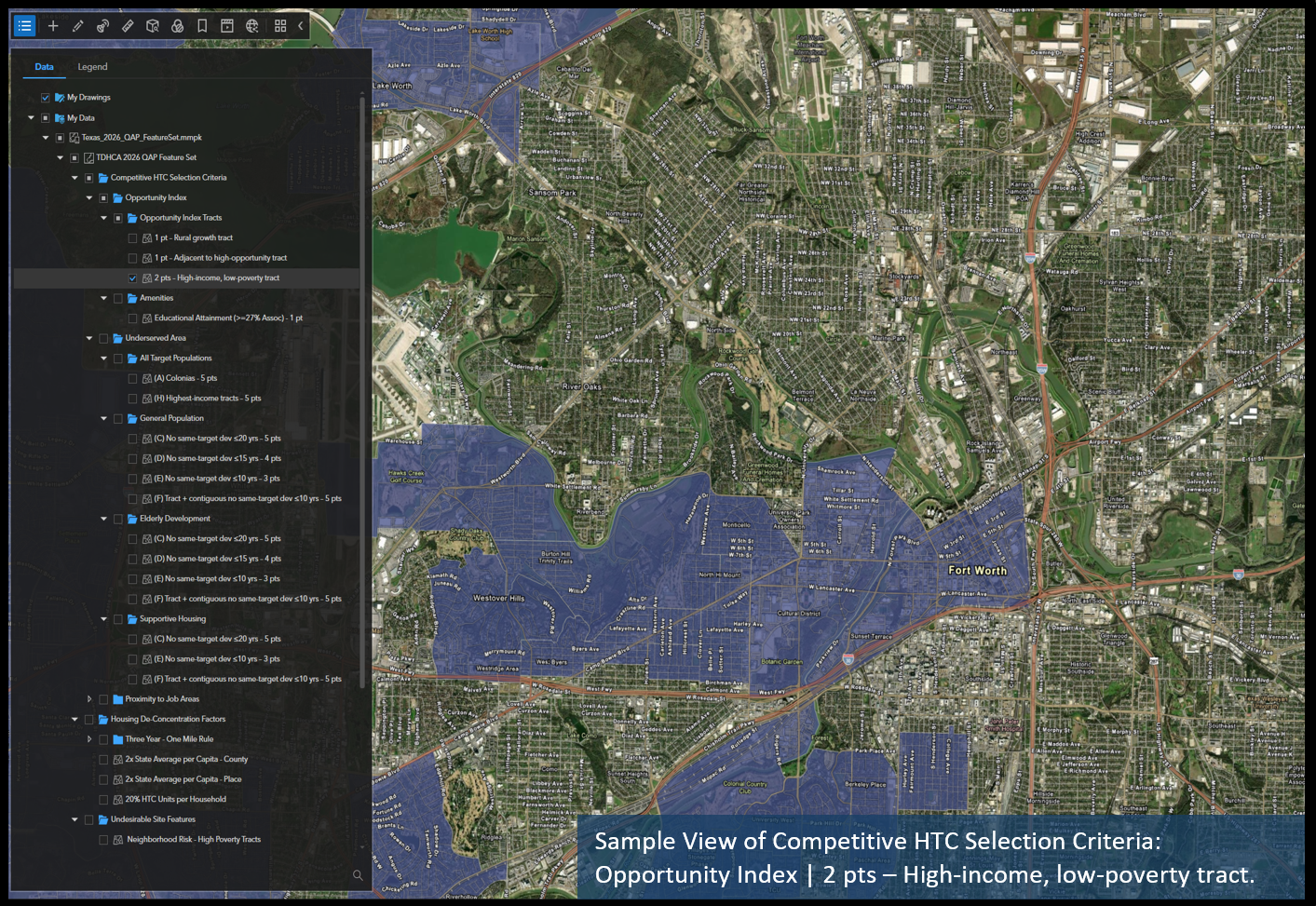This screenshot has width=1316, height=906.
Task: Open the basemap gallery grid icon
Action: tap(280, 25)
